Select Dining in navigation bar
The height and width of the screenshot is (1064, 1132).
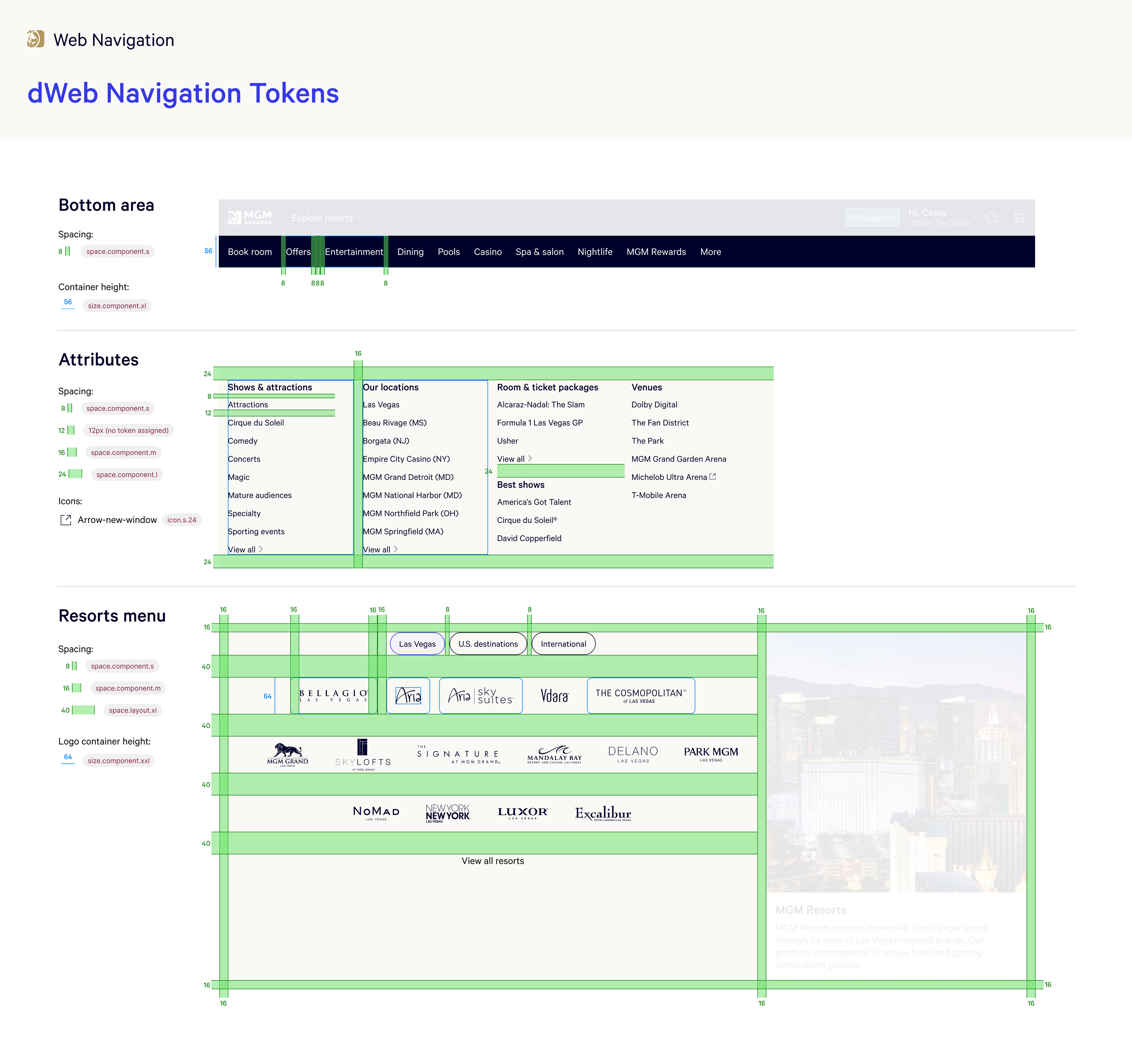pos(410,252)
